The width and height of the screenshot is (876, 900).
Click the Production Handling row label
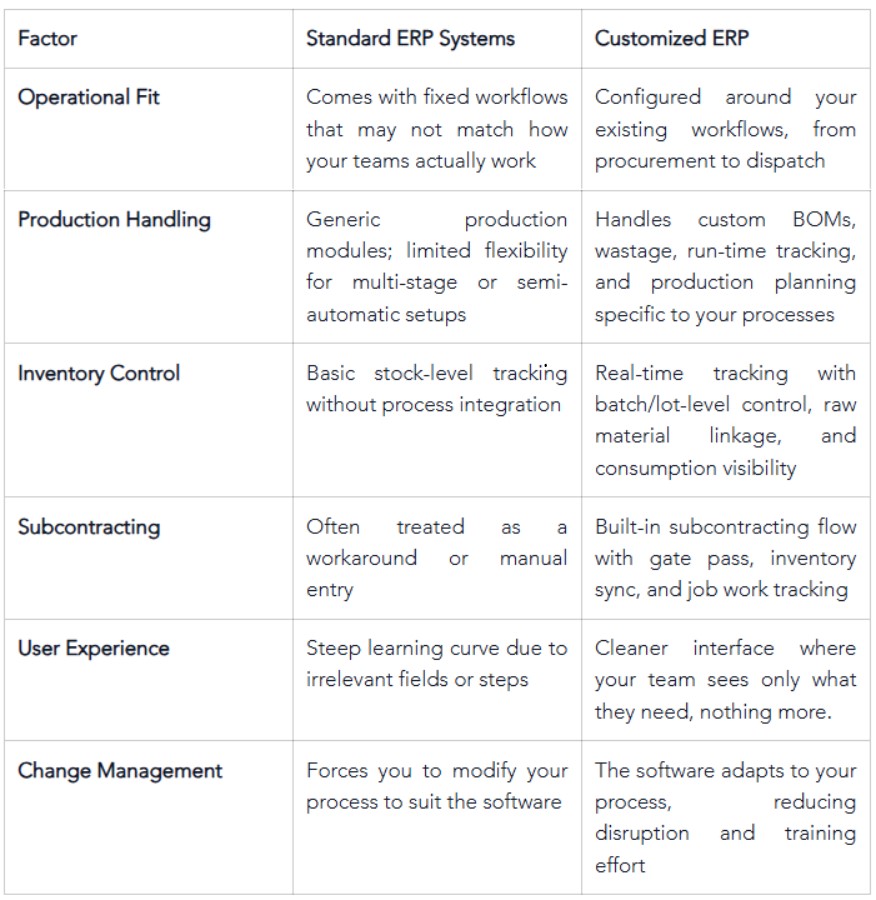point(114,220)
